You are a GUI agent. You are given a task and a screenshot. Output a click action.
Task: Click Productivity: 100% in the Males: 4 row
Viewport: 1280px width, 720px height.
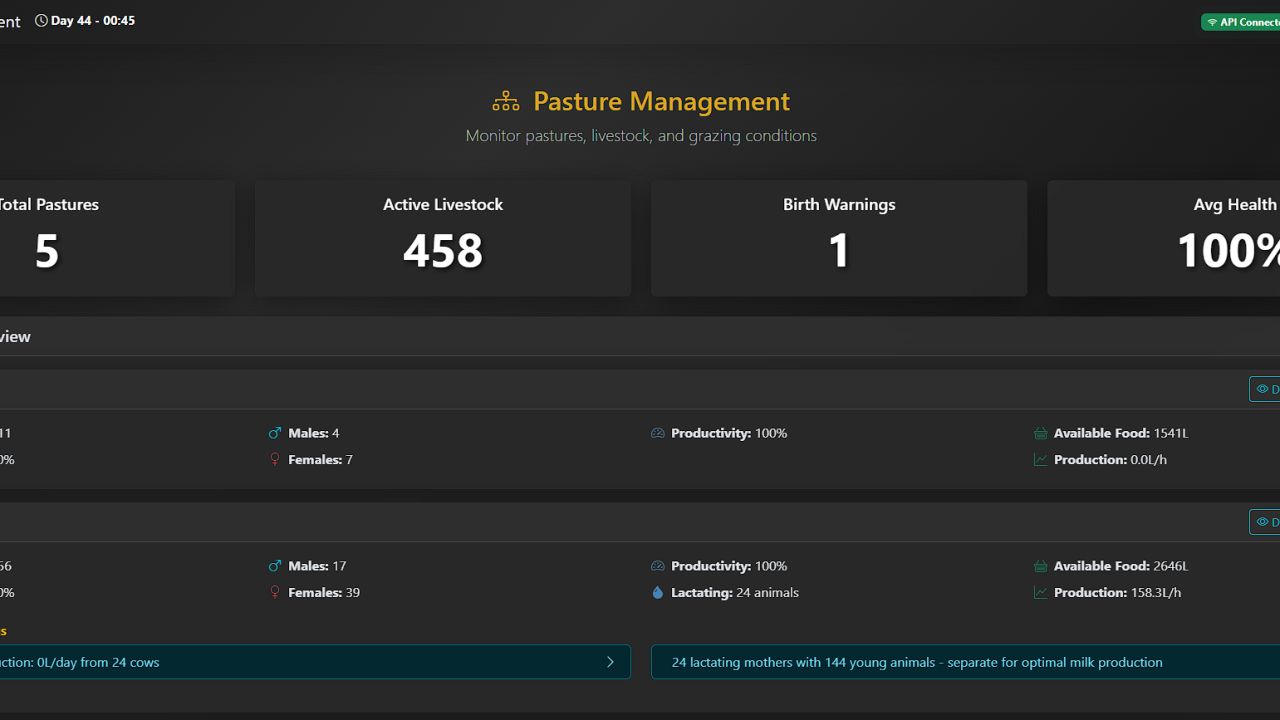tap(729, 433)
